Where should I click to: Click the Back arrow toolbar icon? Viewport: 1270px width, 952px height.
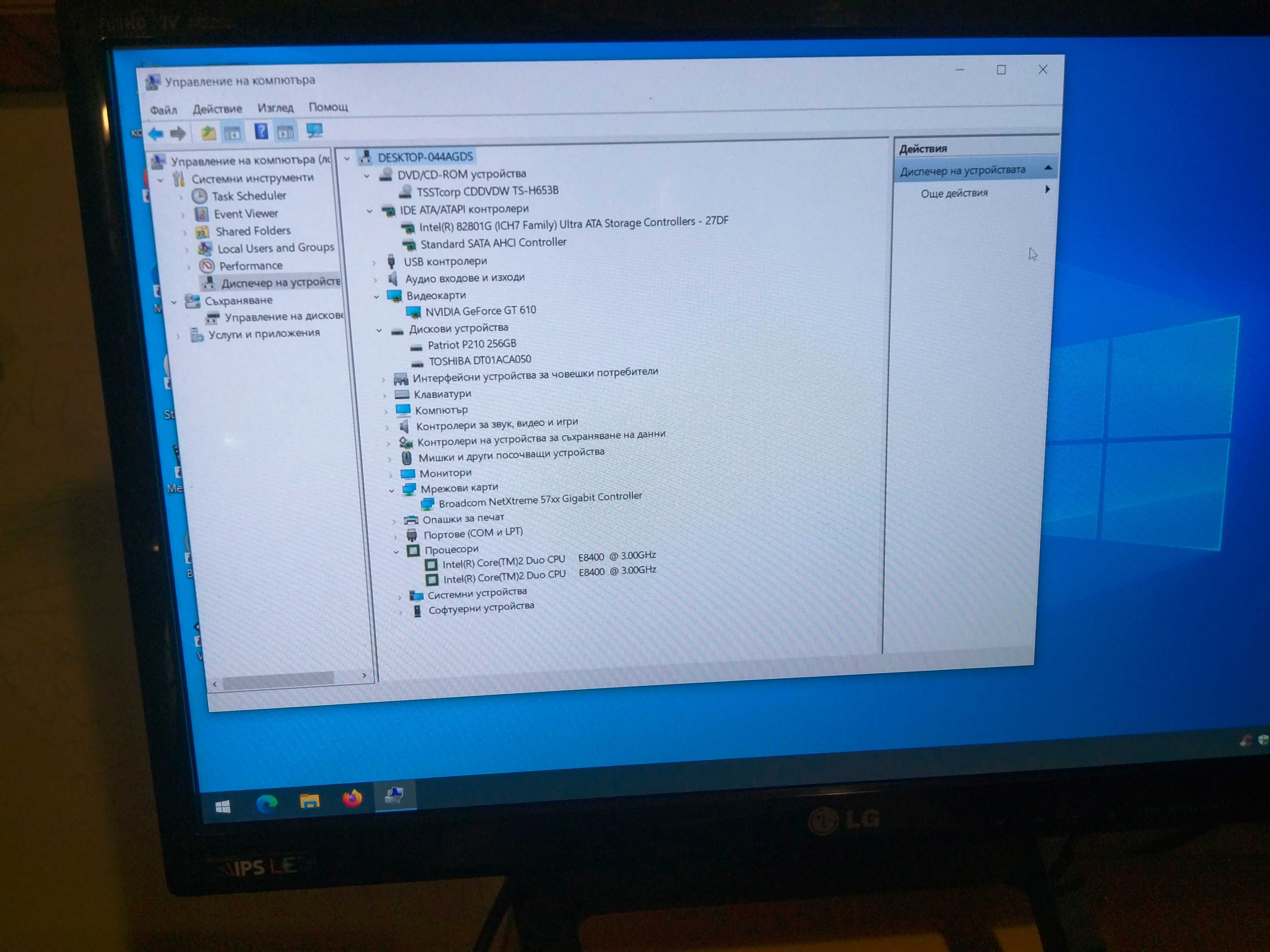[x=156, y=134]
